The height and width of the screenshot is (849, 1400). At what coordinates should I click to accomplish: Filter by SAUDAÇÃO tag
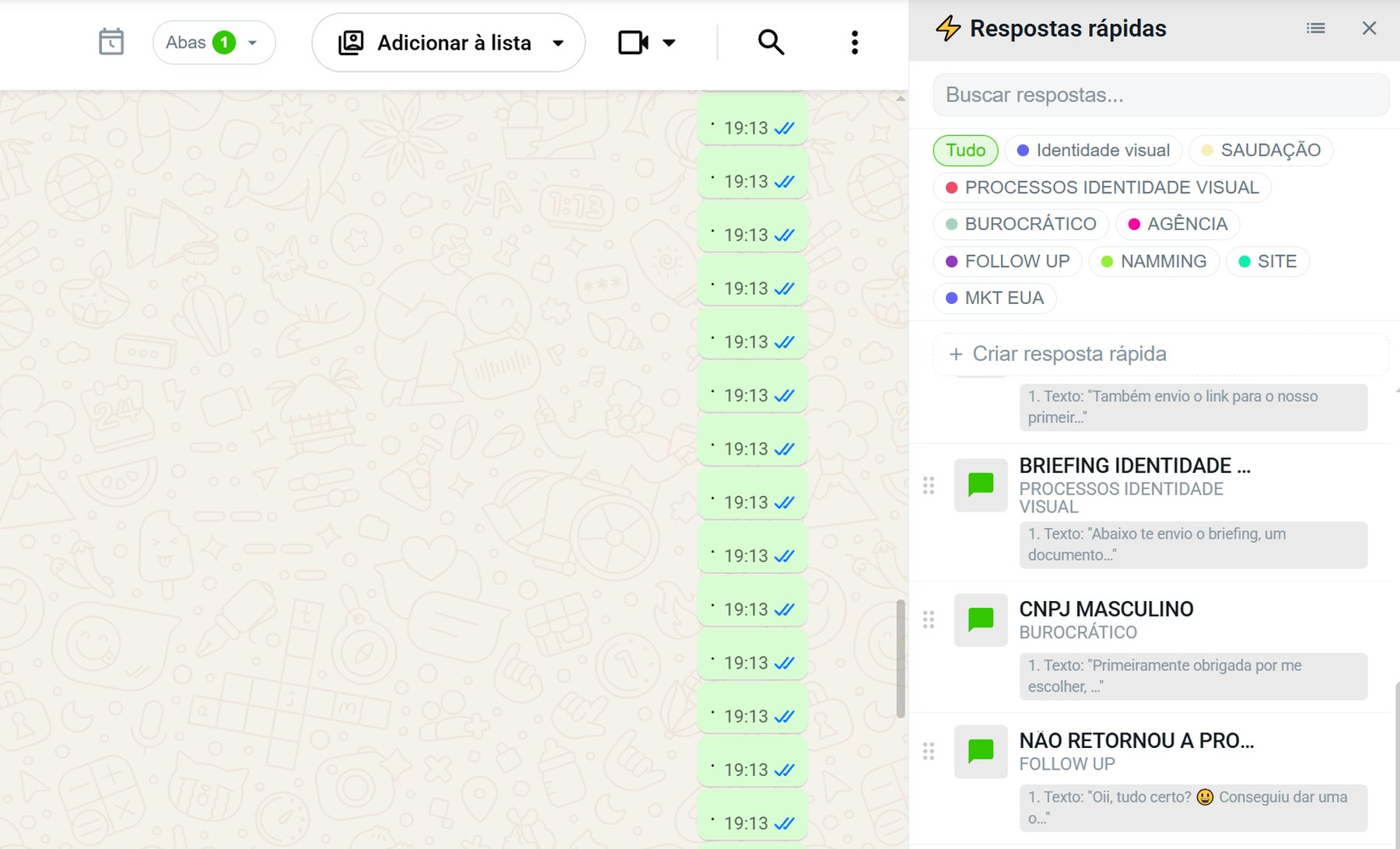[x=1261, y=150]
